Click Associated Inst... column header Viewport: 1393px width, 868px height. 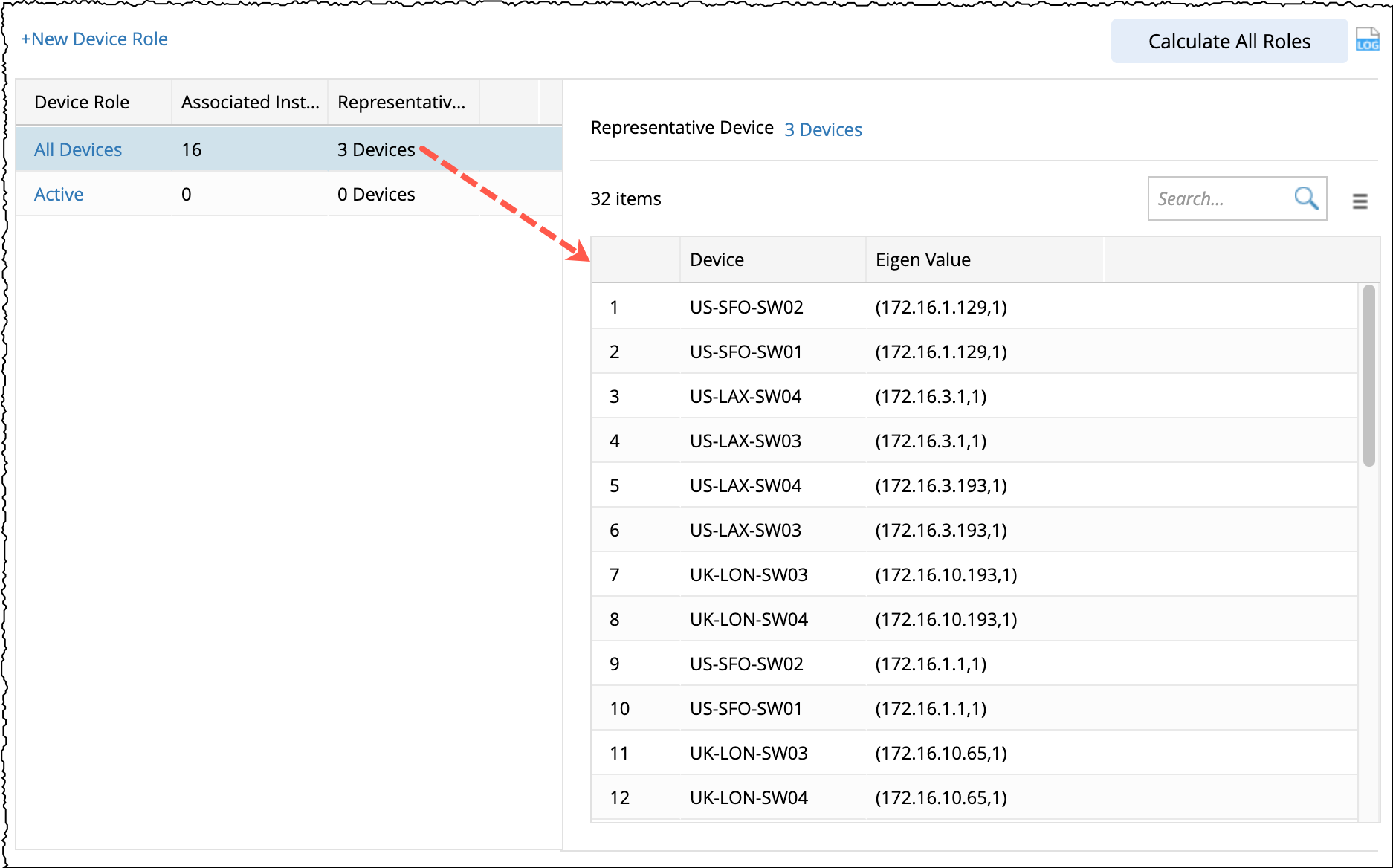click(x=250, y=103)
